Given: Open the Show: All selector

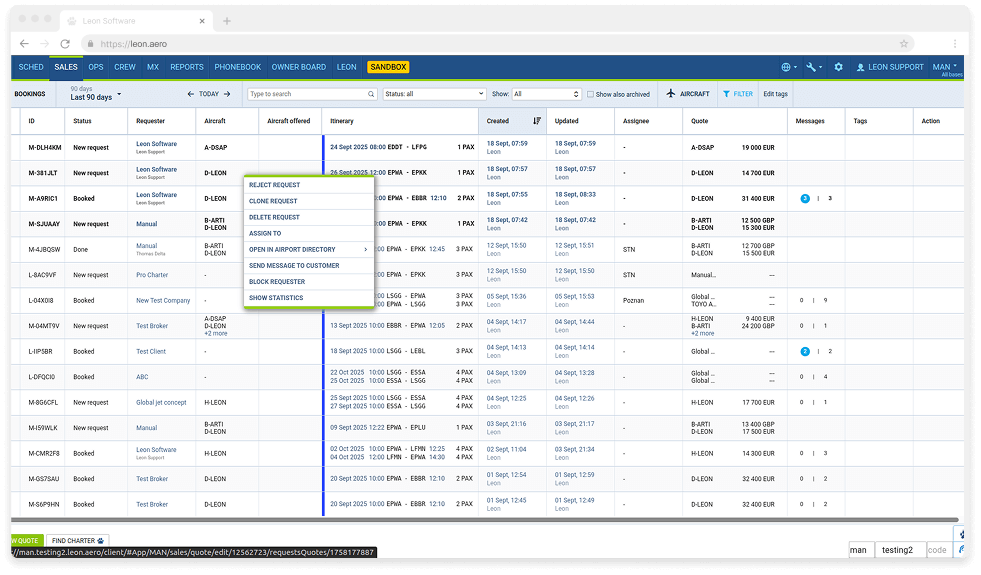Looking at the screenshot, I should click(546, 94).
